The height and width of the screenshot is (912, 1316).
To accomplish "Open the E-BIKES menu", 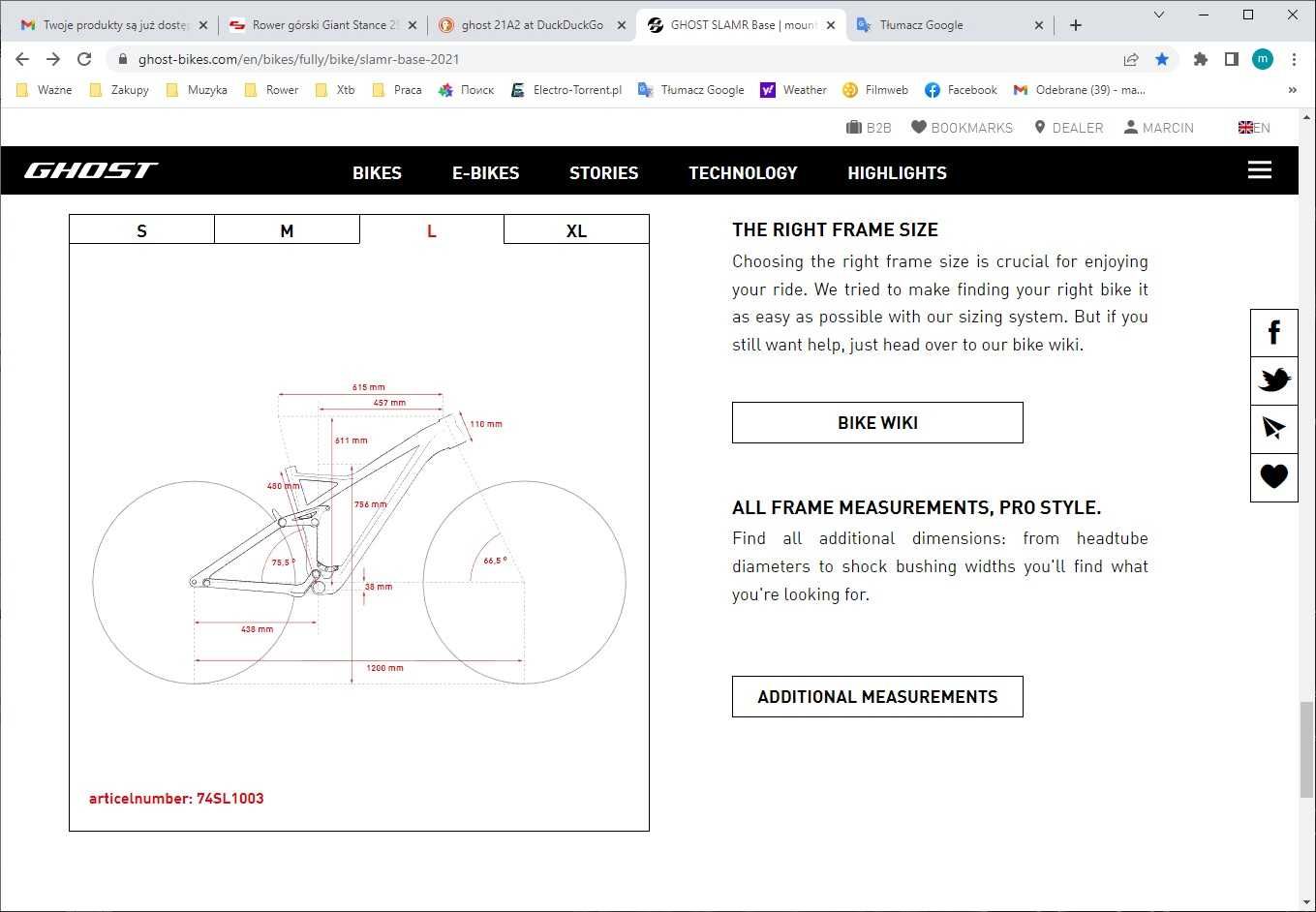I will [x=486, y=173].
